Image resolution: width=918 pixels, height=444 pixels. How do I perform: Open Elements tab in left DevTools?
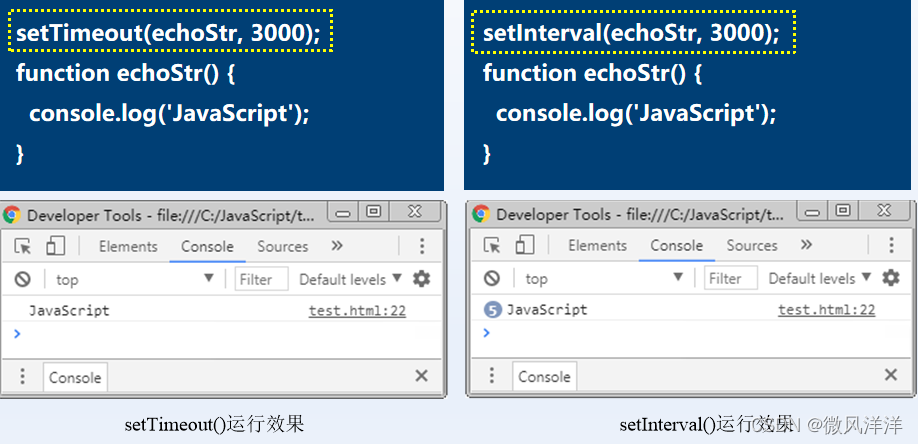[x=128, y=247]
